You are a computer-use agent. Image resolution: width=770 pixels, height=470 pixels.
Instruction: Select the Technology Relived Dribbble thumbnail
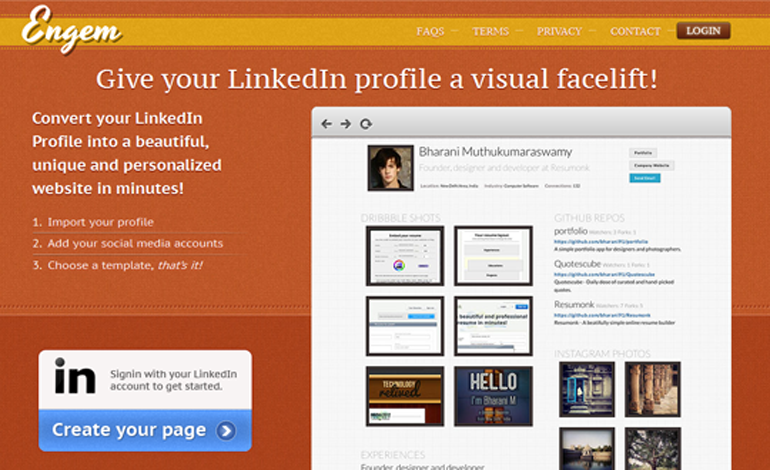point(405,396)
